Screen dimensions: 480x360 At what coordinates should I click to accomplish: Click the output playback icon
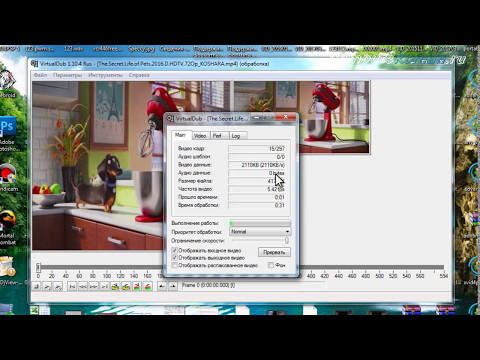click(58, 286)
